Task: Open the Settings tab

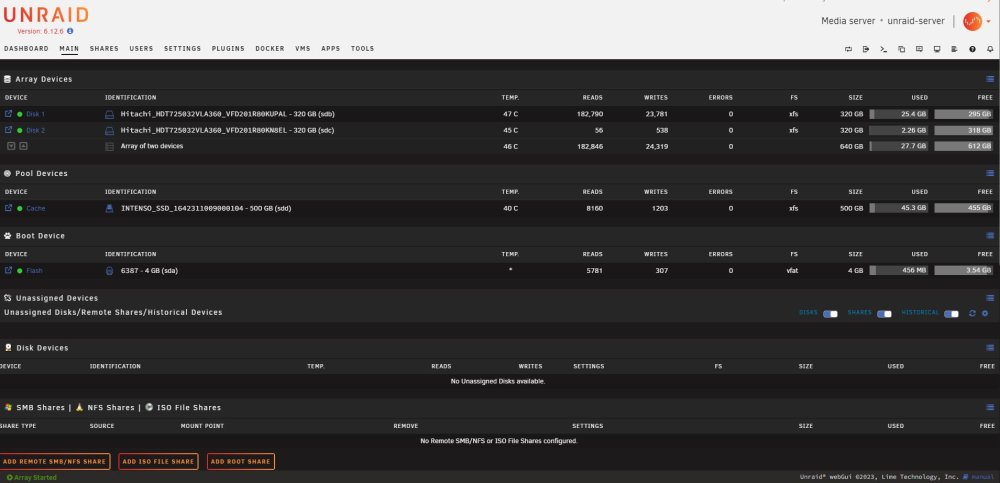Action: 182,48
